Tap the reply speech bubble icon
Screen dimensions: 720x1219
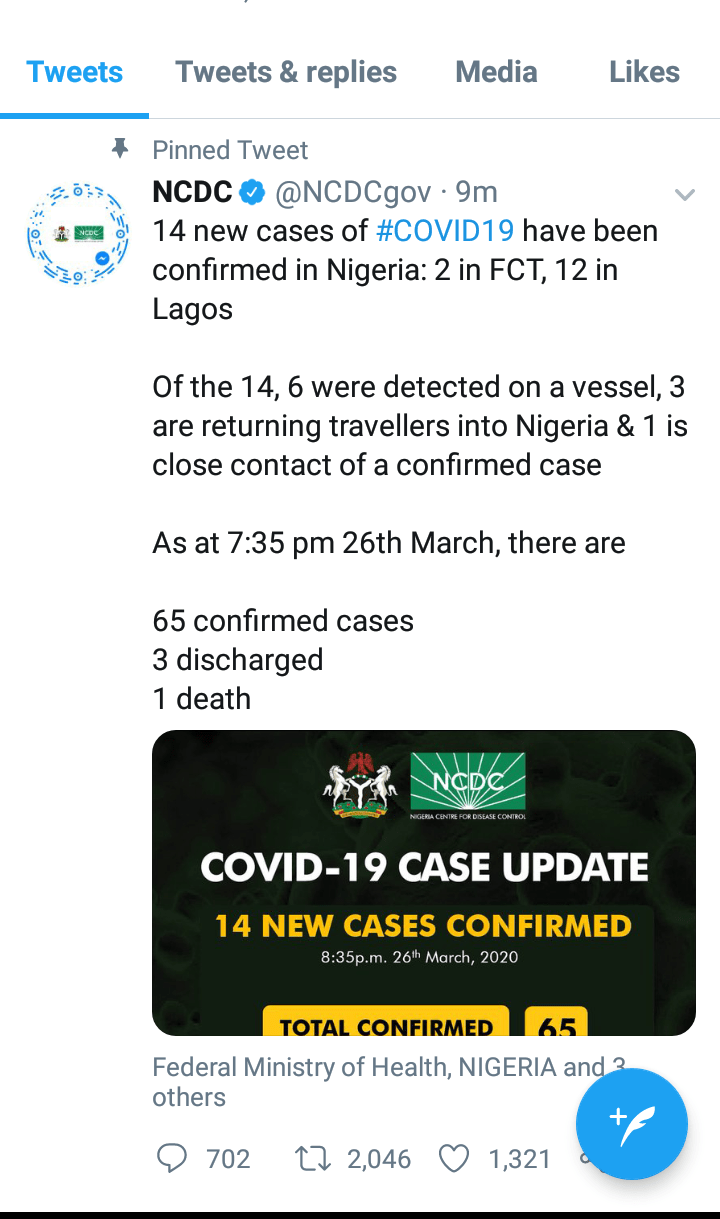[x=173, y=1158]
